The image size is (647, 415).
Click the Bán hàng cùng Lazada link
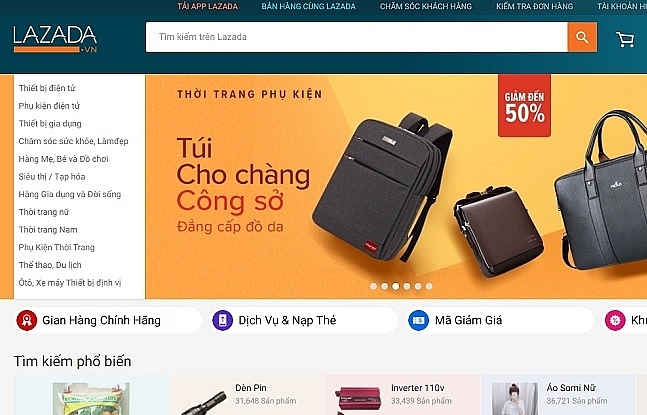308,6
